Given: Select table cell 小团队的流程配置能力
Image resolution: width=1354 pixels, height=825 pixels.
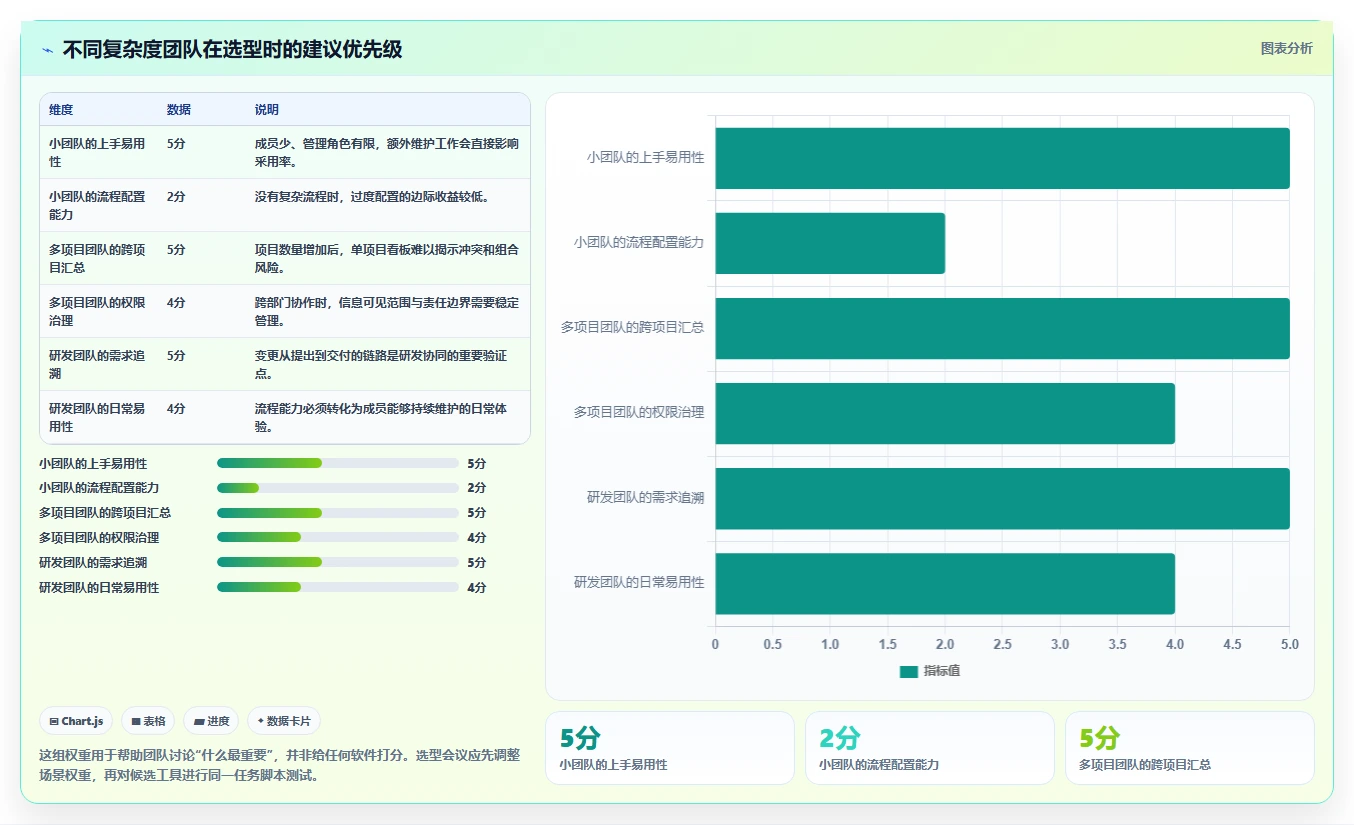Looking at the screenshot, I should tap(98, 206).
